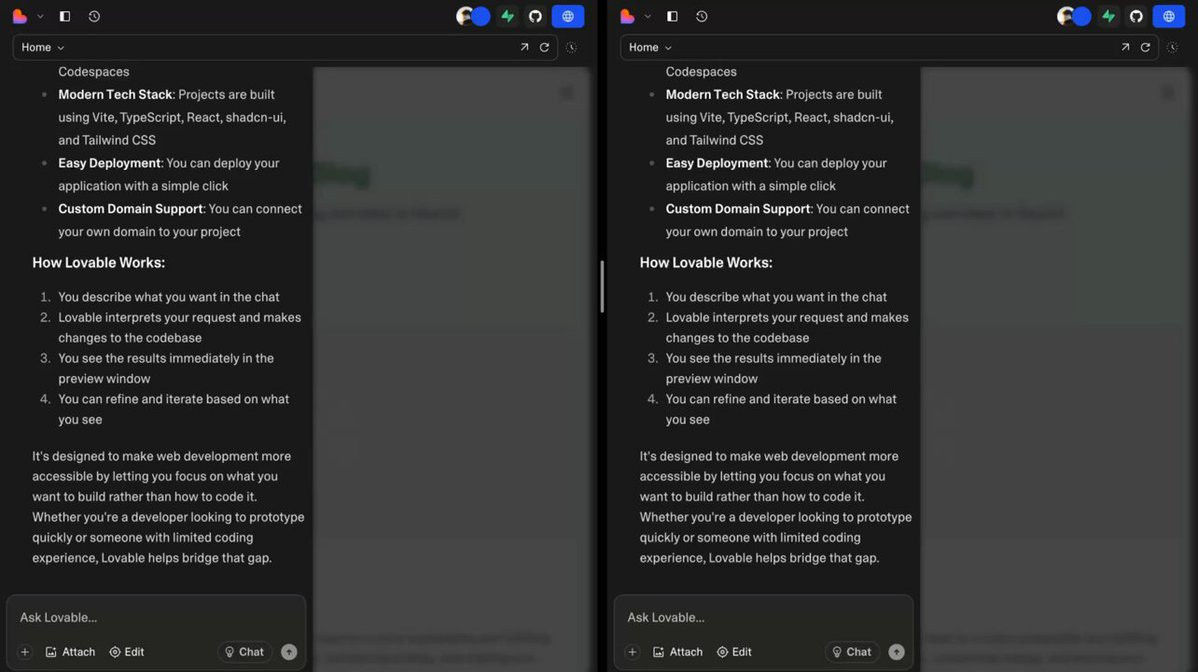Open preview in new tab arrow, left window
Screen dimensions: 1198x672
pyautogui.click(x=524, y=47)
